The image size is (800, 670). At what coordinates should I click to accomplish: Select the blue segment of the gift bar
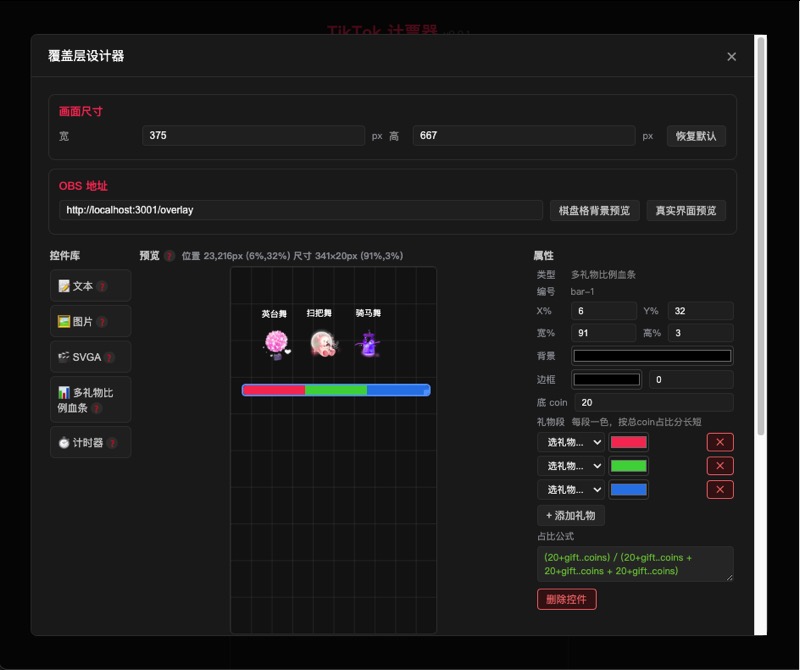(398, 390)
